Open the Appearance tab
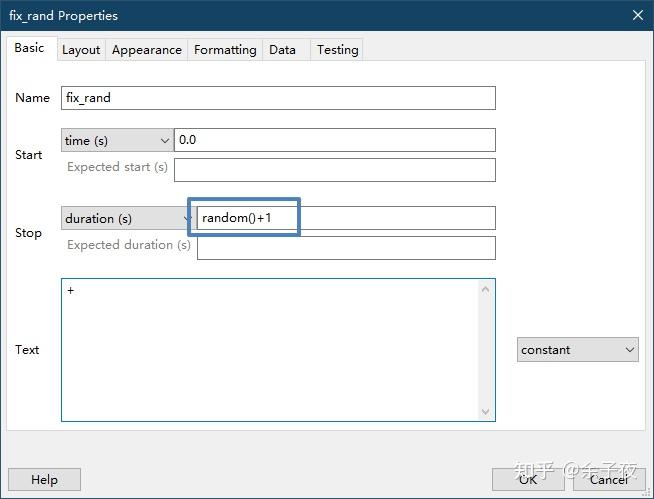This screenshot has height=499, width=654. point(147,50)
